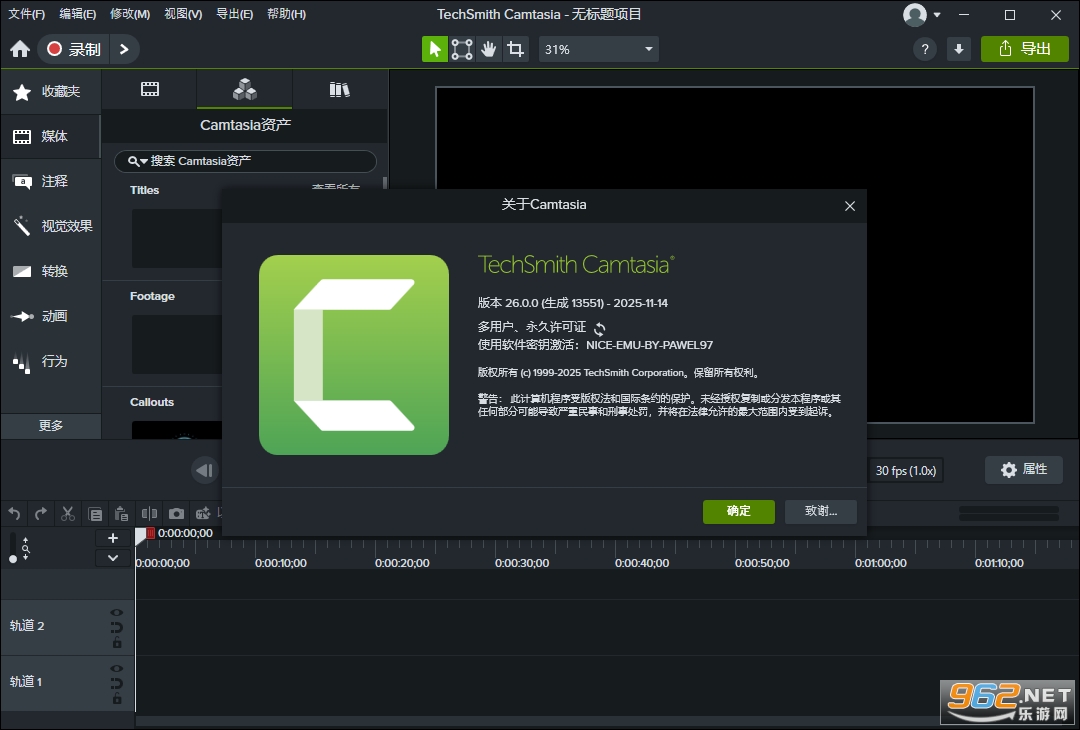Click the Redo arrow icon
This screenshot has width=1080, height=730.
(41, 514)
